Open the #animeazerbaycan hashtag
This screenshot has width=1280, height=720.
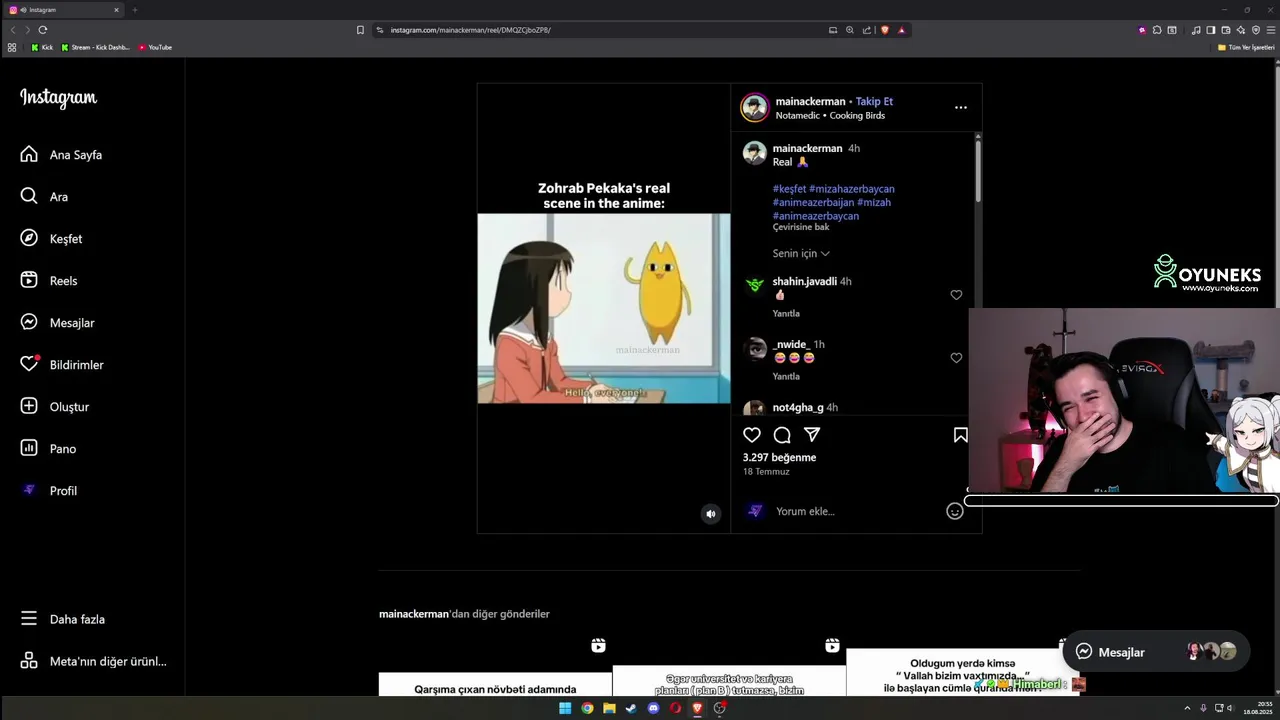click(x=816, y=216)
